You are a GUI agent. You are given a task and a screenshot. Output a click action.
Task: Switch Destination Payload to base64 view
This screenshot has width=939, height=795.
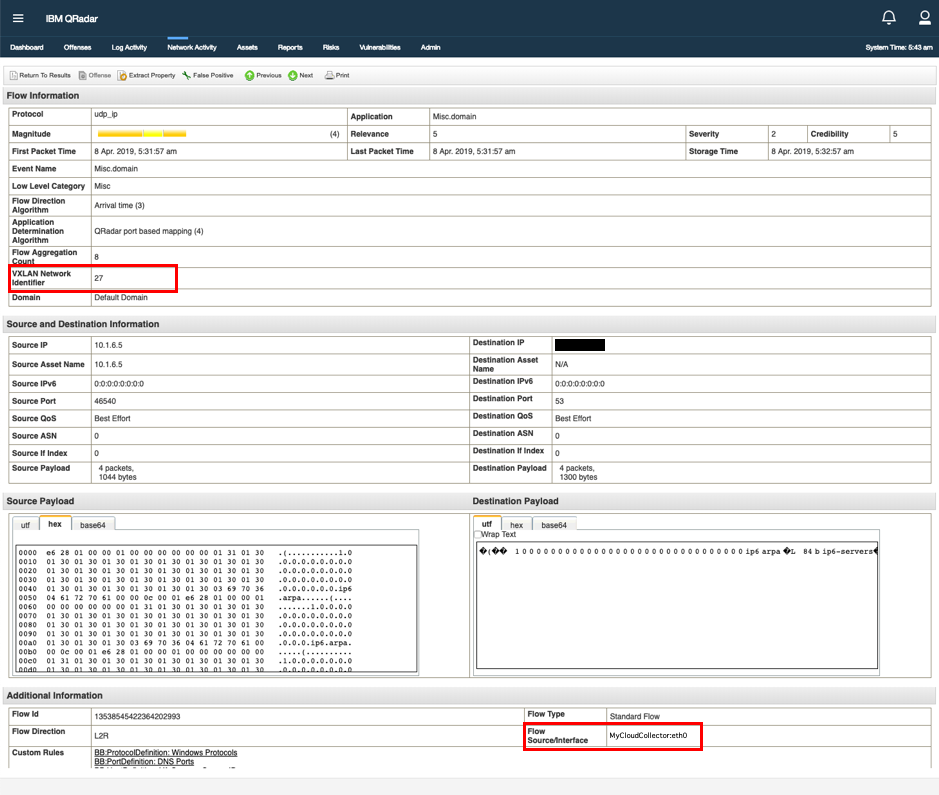pos(554,525)
